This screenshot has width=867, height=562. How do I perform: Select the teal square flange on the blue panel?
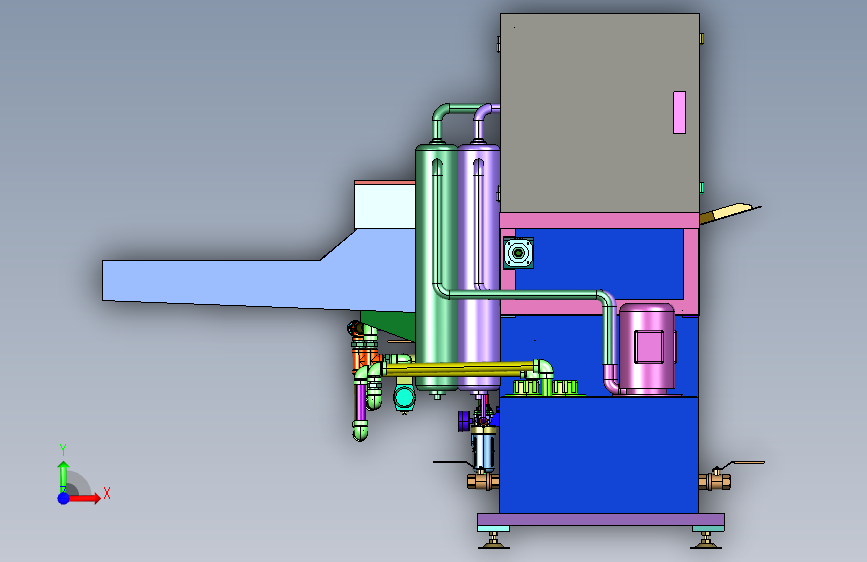[518, 253]
